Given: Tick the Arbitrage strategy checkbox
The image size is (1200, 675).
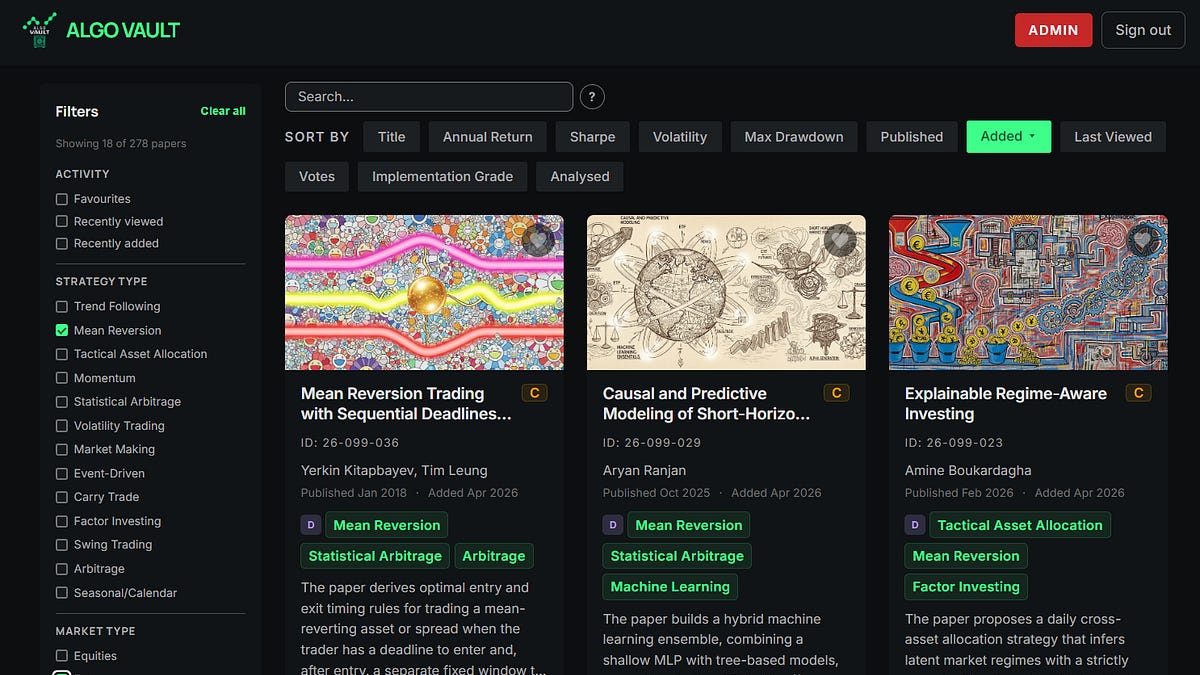Looking at the screenshot, I should point(62,568).
